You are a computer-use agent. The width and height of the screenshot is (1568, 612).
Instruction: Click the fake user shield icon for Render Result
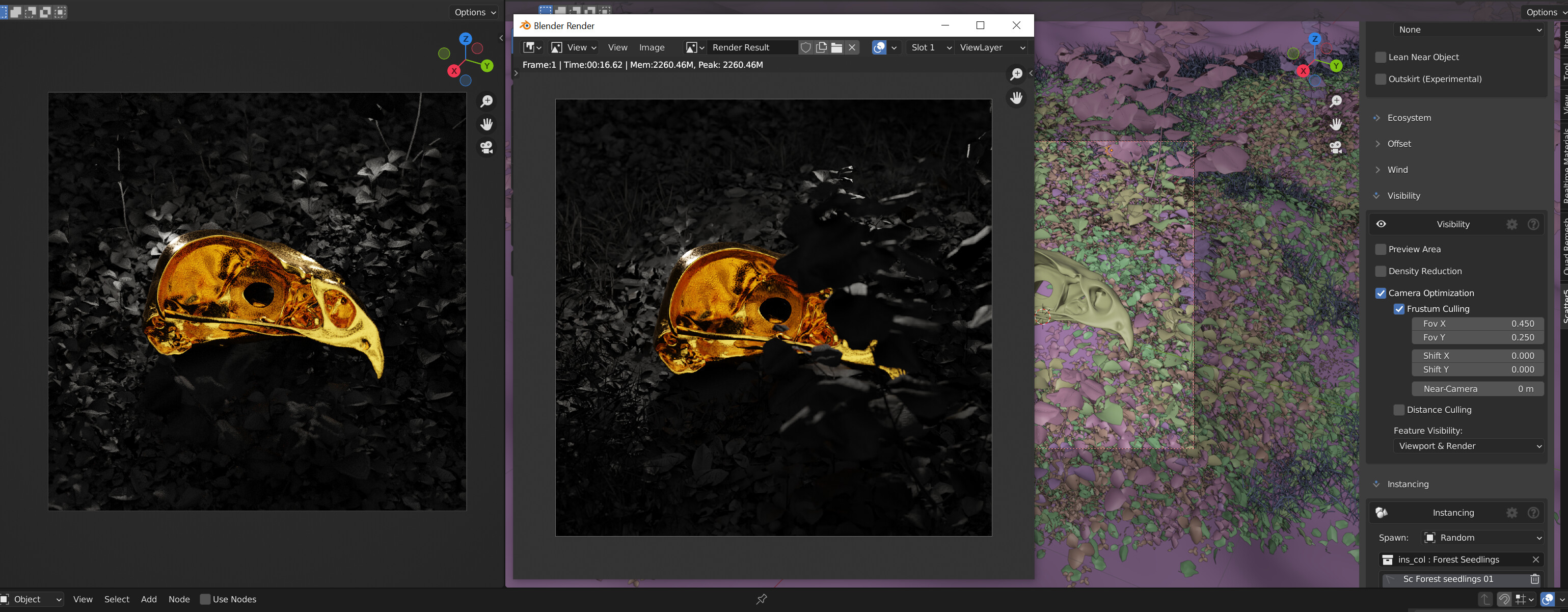pos(805,47)
